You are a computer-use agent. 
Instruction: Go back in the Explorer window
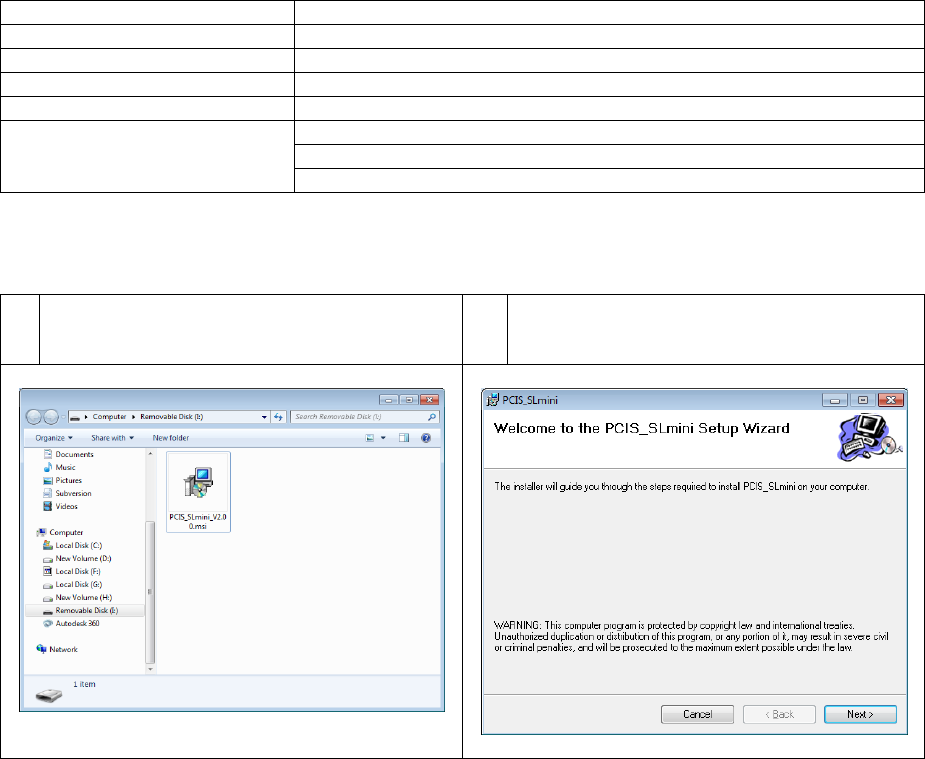click(34, 417)
